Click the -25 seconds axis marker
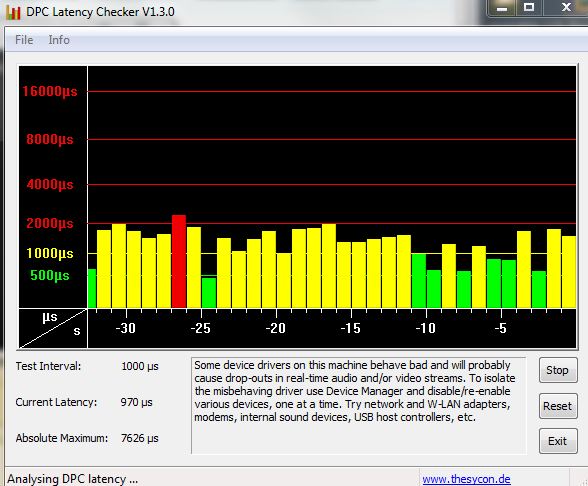The height and width of the screenshot is (486, 588). coord(201,328)
